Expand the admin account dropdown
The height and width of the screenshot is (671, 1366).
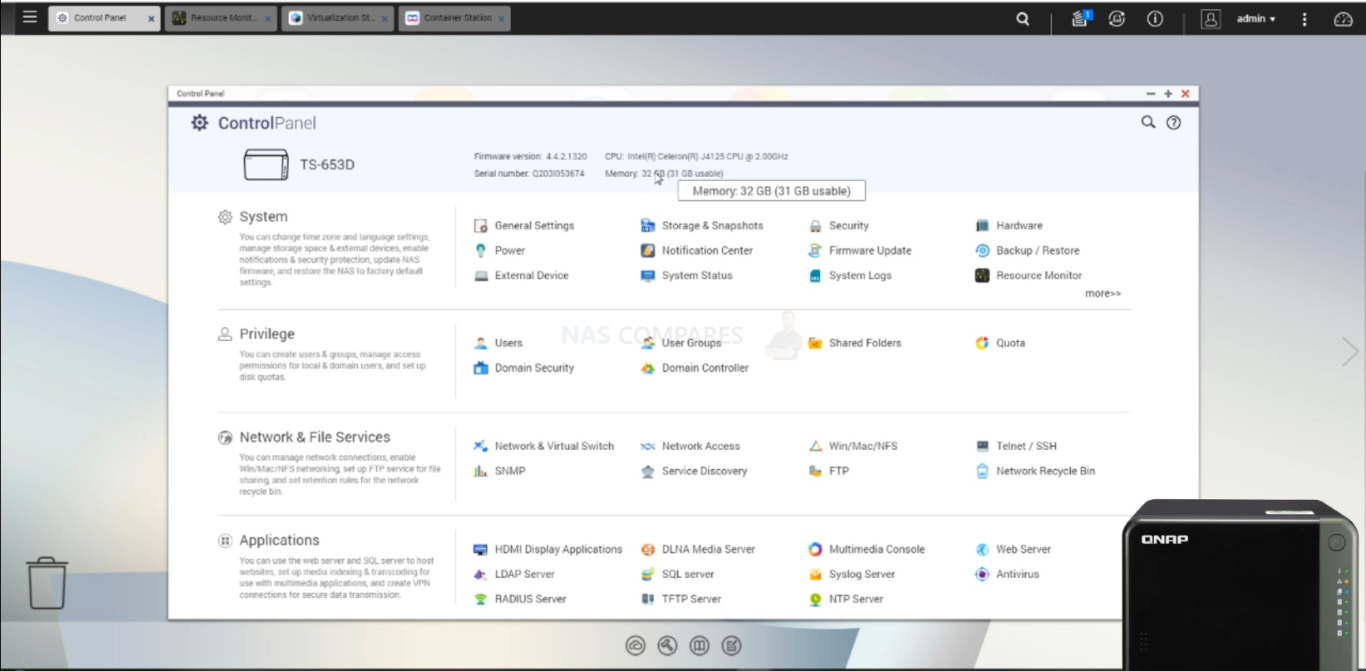1256,18
